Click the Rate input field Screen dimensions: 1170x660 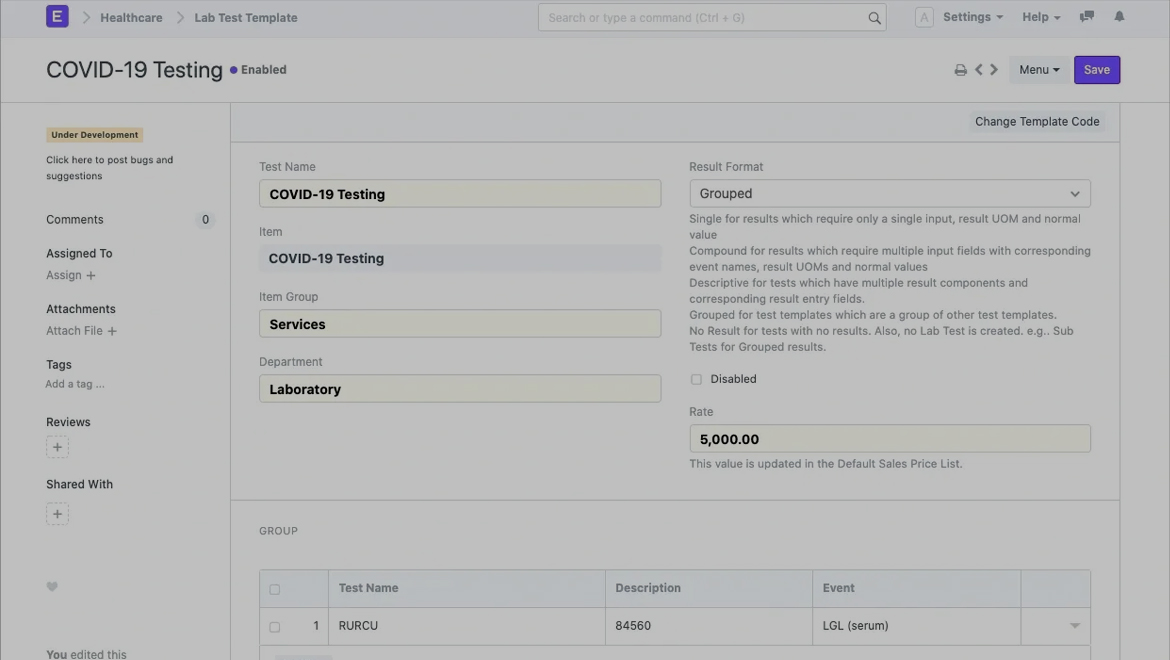pos(889,439)
